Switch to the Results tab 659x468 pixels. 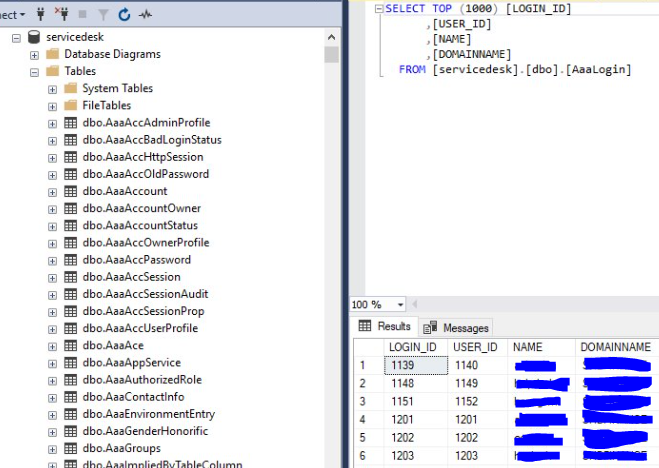(385, 326)
